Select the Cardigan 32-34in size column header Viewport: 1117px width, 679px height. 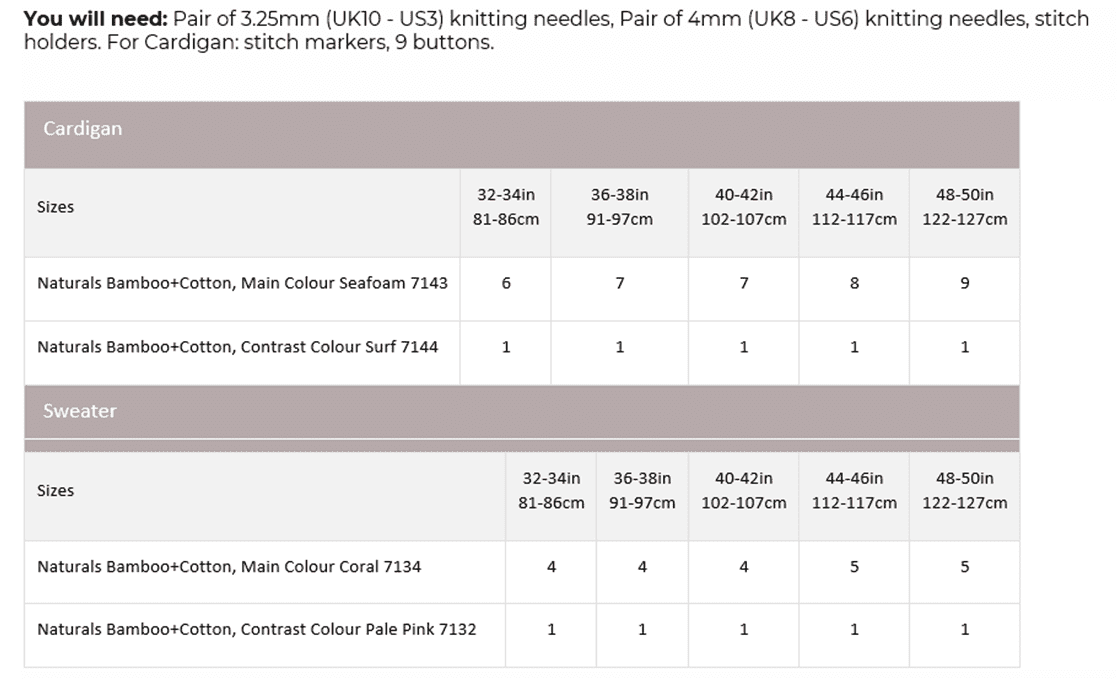(x=505, y=207)
